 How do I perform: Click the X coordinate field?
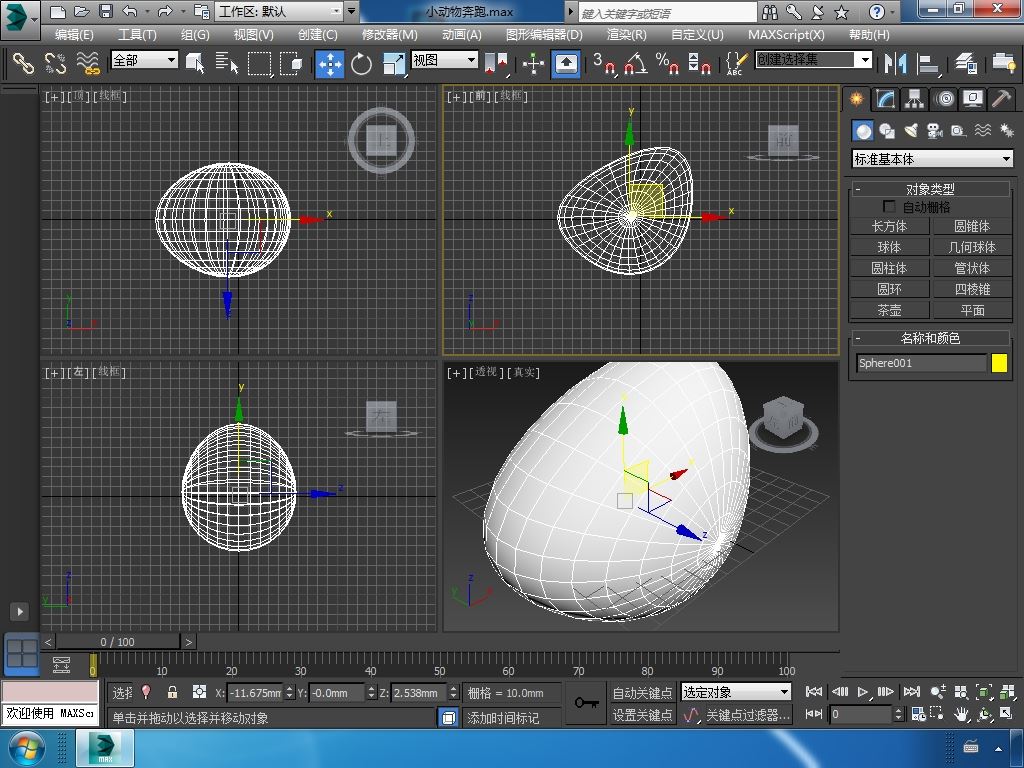[x=255, y=692]
